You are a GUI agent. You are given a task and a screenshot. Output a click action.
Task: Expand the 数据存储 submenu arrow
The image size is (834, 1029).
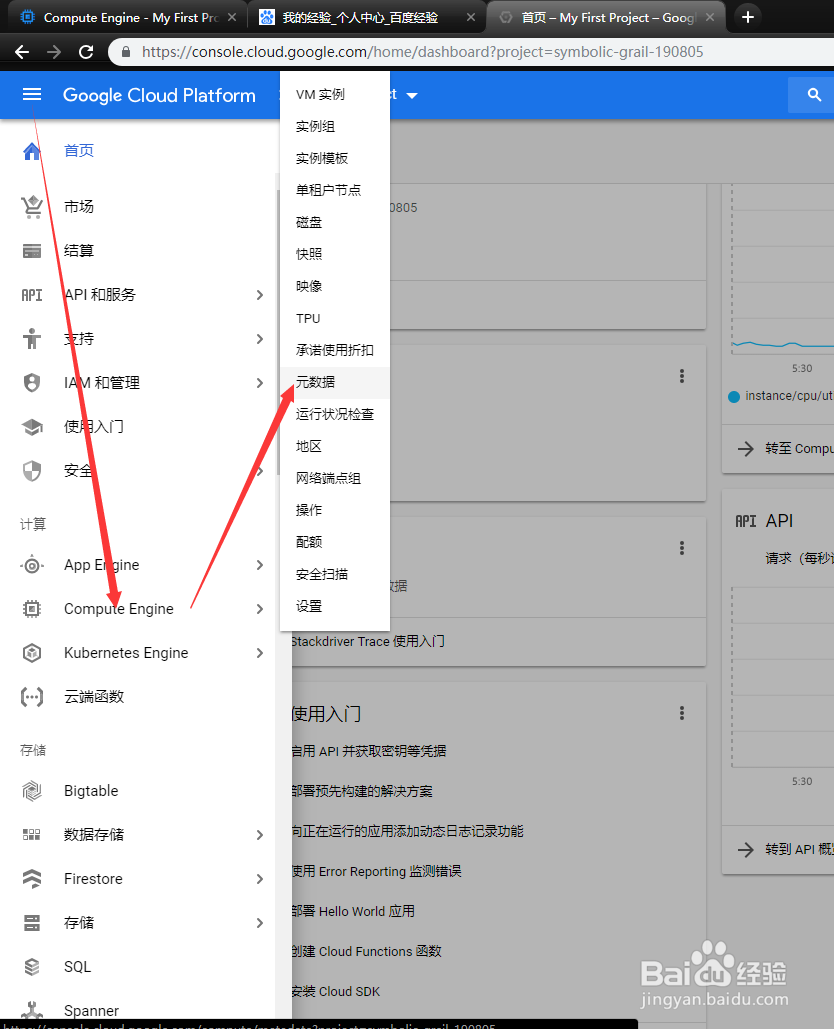tap(260, 835)
